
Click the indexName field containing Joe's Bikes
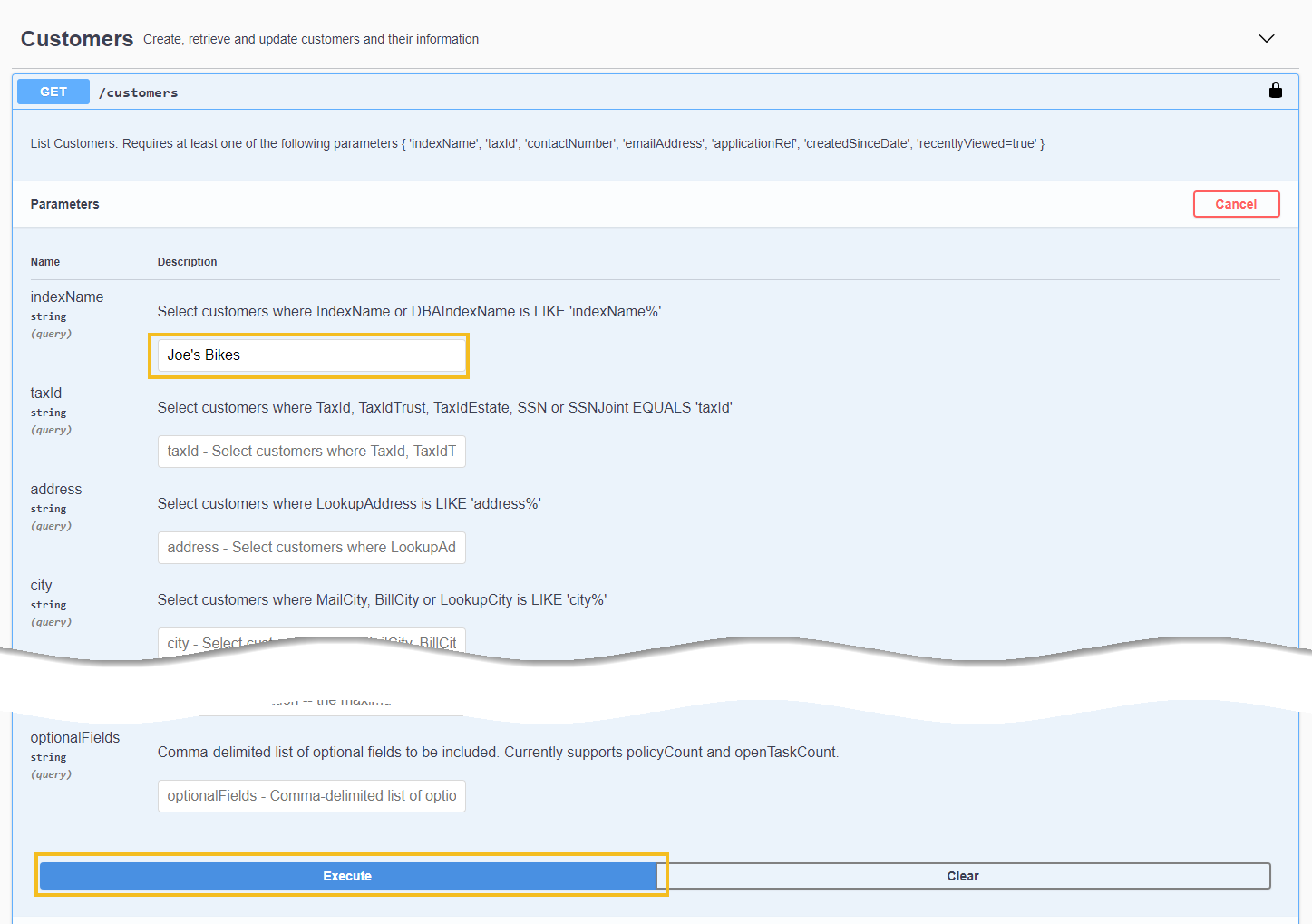pos(310,355)
